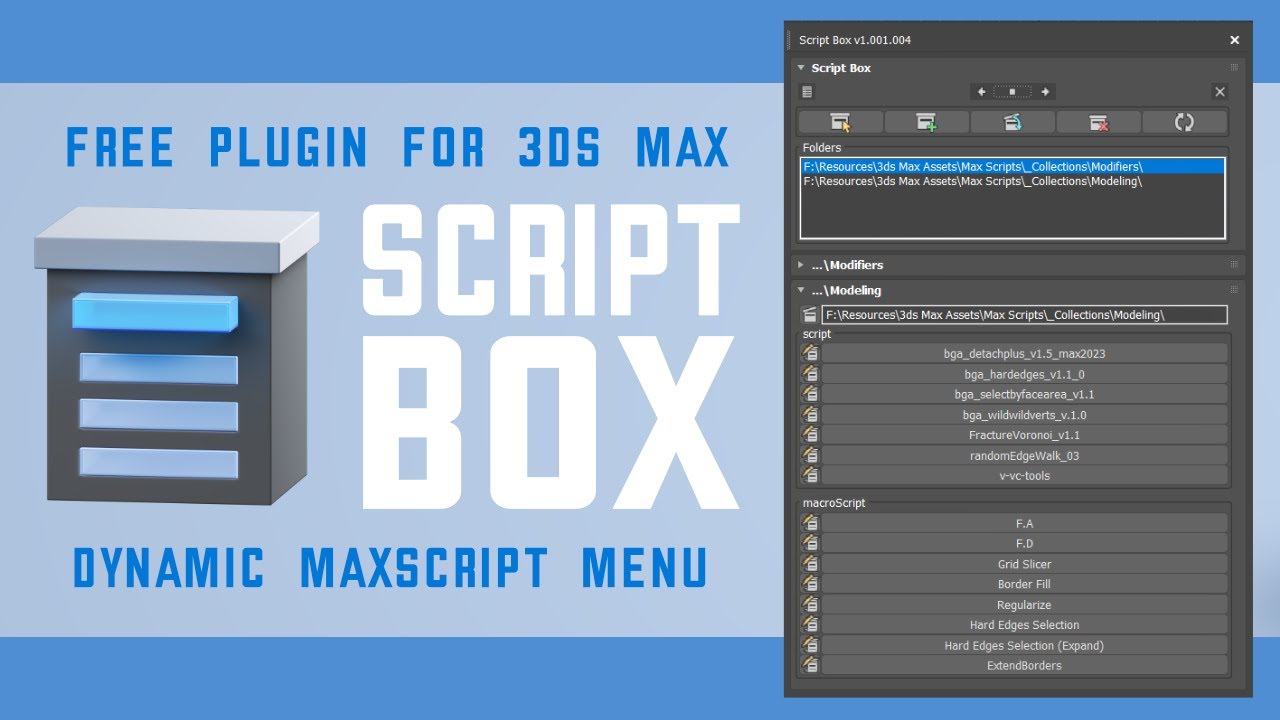Click the grip handle on the Script Box rollout
The width and height of the screenshot is (1280, 720).
(x=1234, y=68)
